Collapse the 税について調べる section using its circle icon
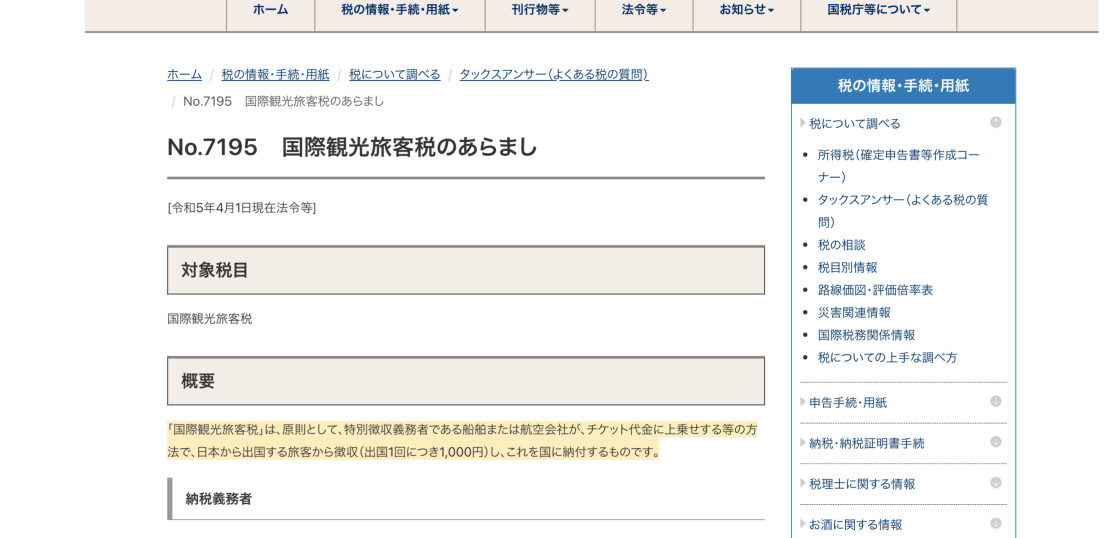This screenshot has width=1118, height=538. pos(995,122)
